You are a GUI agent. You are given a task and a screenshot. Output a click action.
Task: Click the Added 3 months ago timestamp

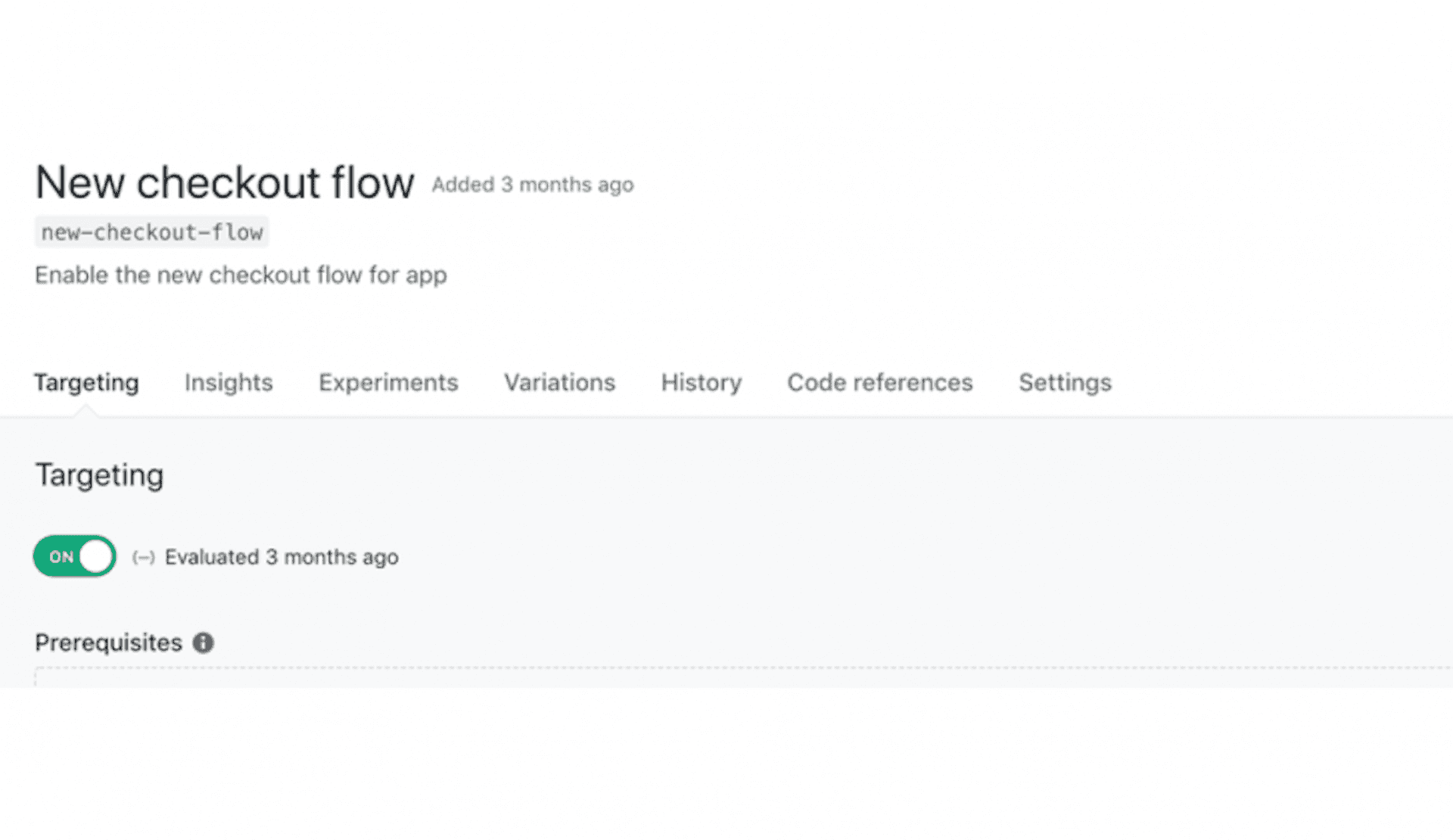[x=531, y=185]
